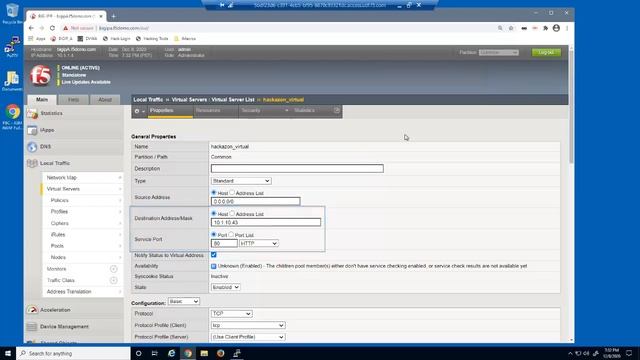Viewport: 640px width, 360px height.
Task: Open the iApps sidebar icon
Action: (x=32, y=130)
